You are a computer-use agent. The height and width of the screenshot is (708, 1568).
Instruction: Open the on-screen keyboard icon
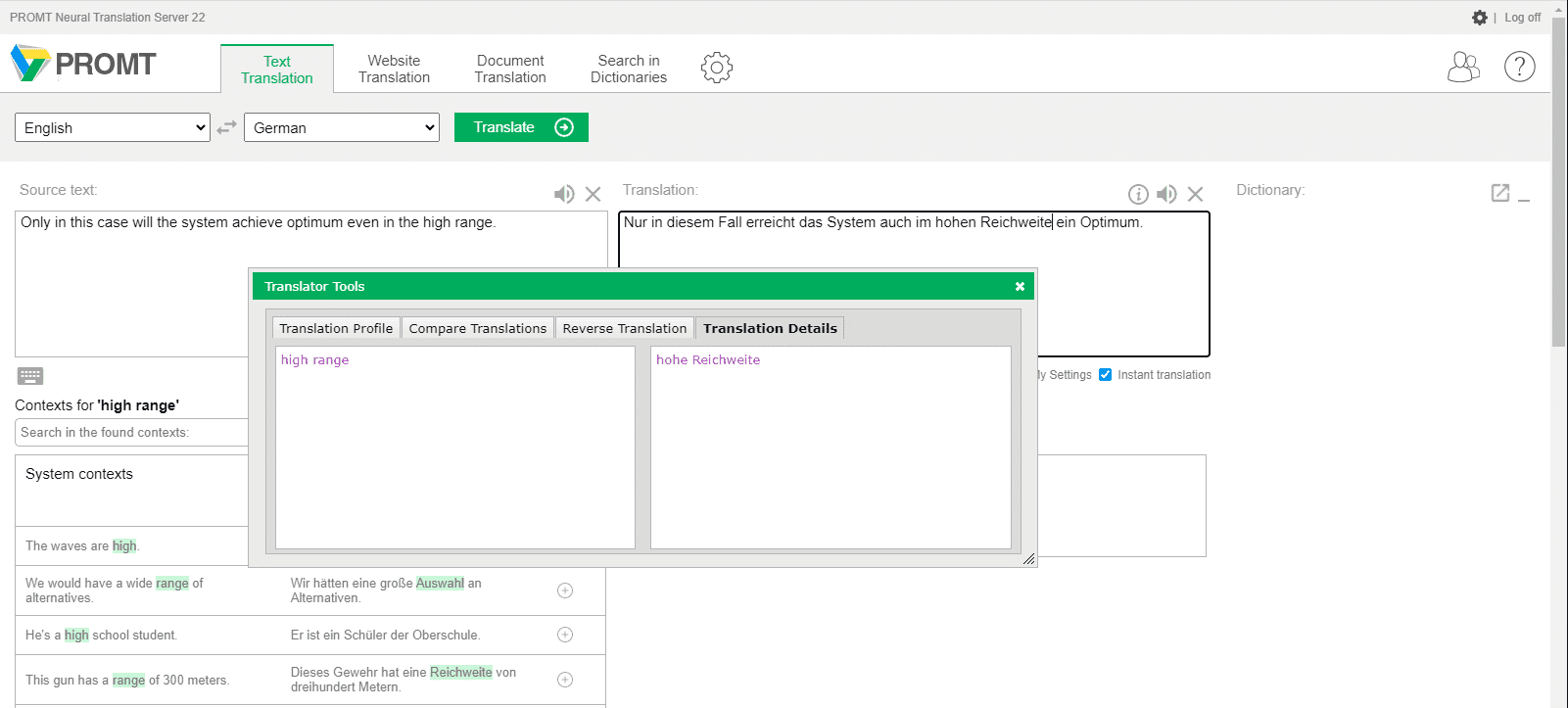click(30, 376)
